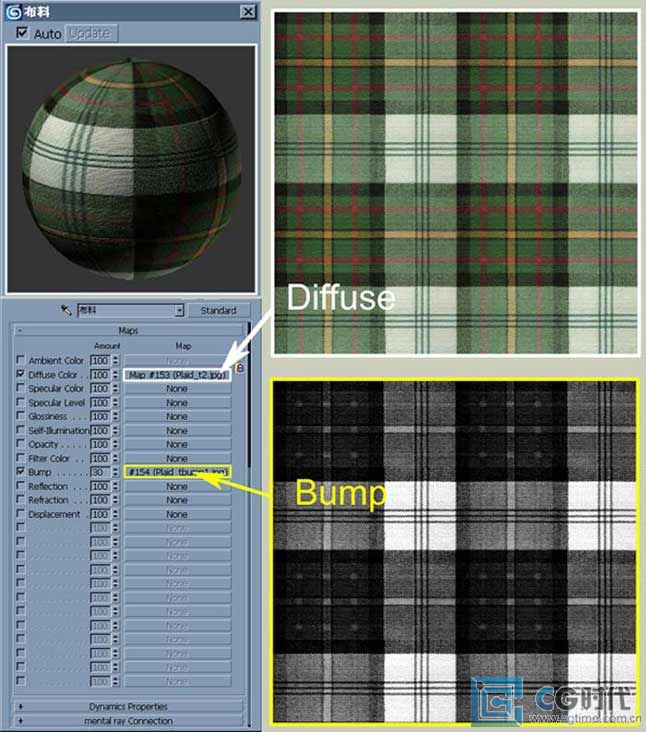
Task: Click the pick material eyedropper icon
Action: [x=66, y=310]
